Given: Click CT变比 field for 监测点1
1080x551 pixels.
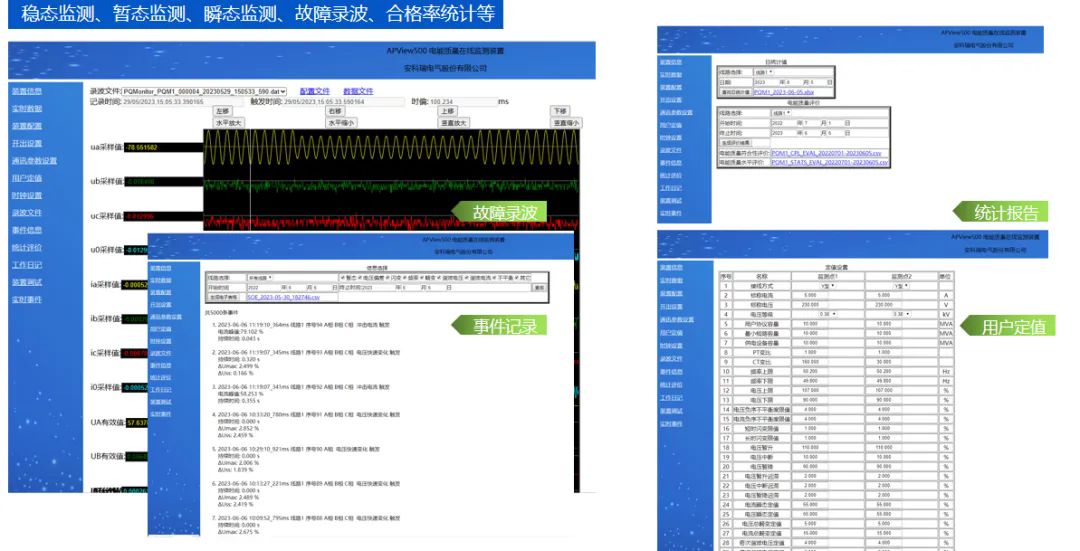Looking at the screenshot, I should tap(811, 362).
